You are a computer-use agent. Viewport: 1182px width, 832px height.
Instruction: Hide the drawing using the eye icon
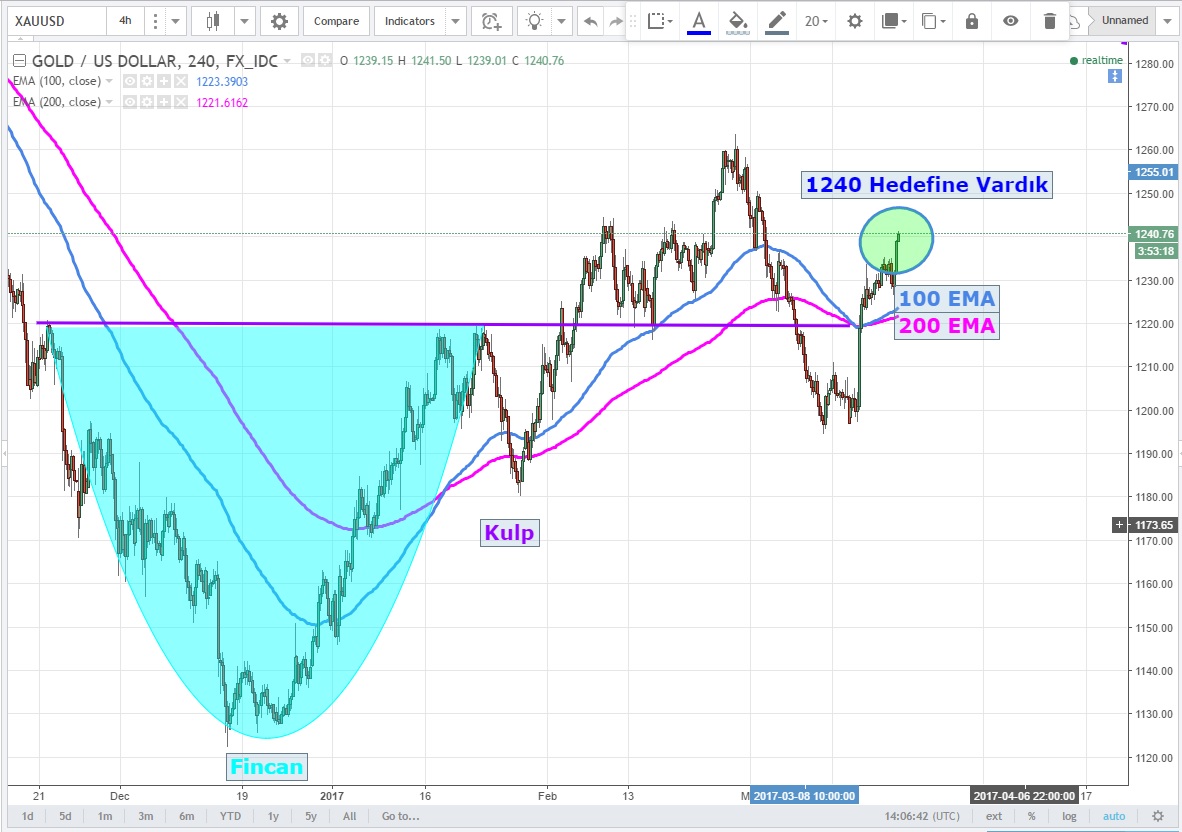pos(1011,21)
